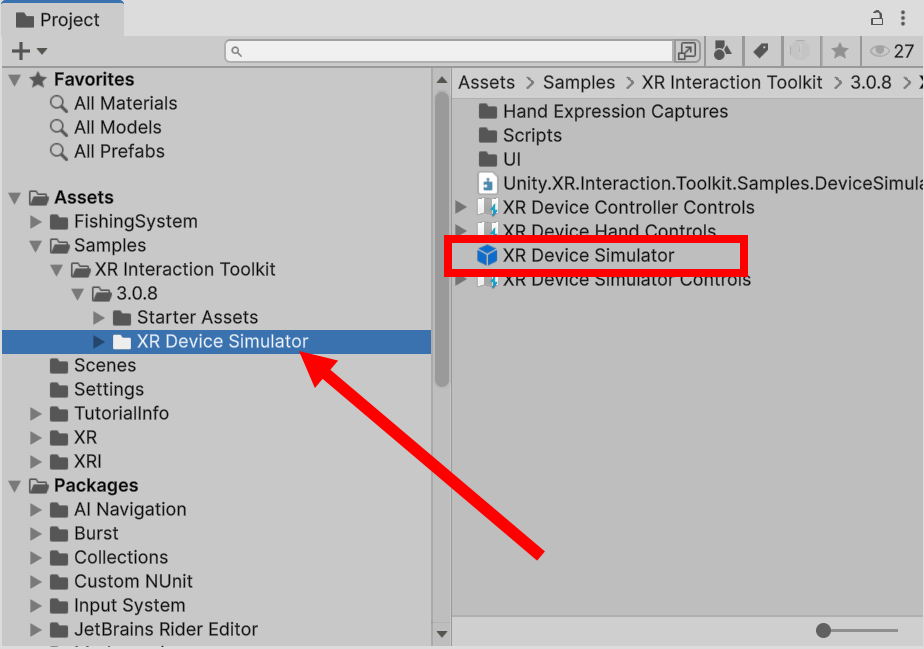Adjust the icon size slider
Viewport: 924px width, 649px height.
[x=824, y=631]
